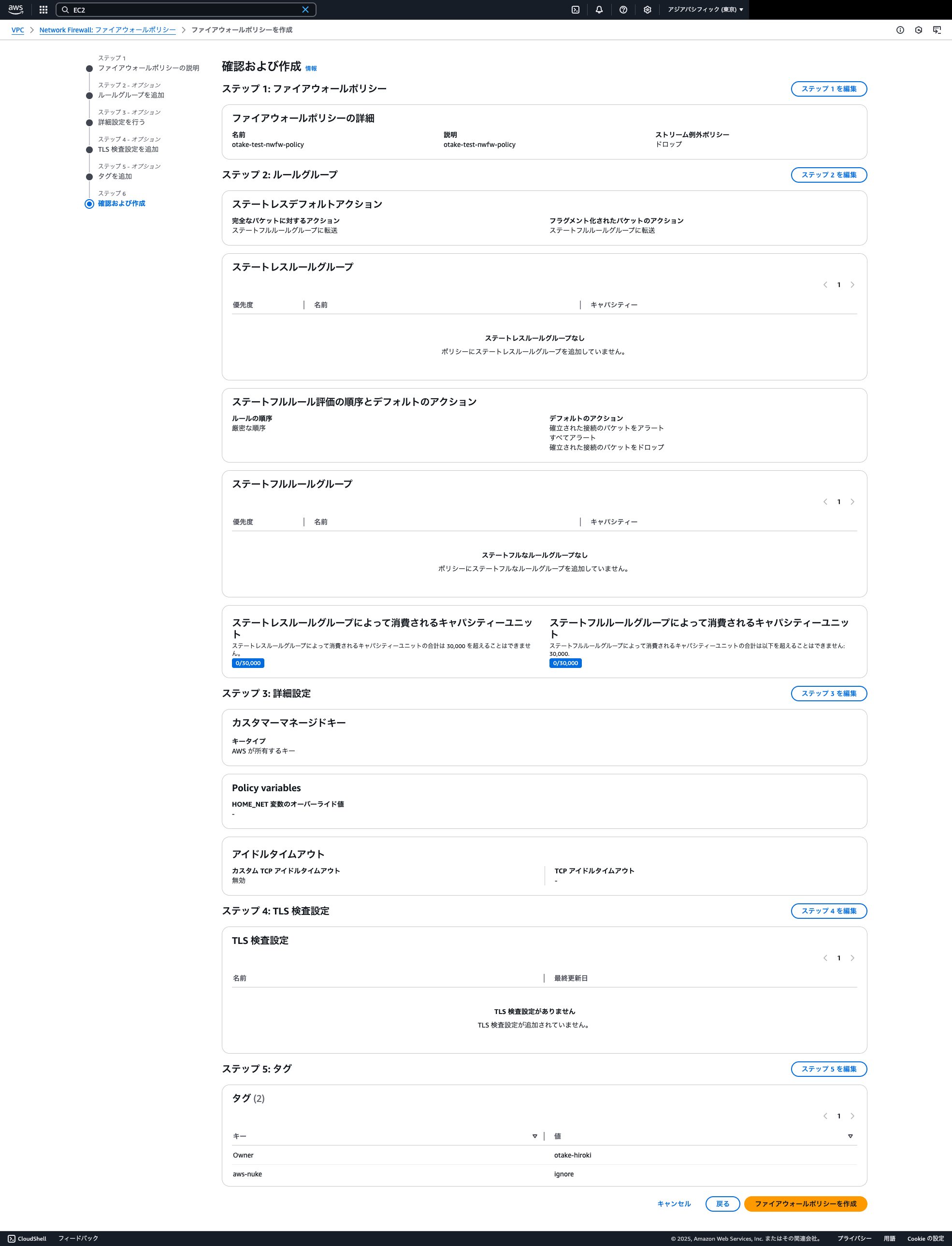The height and width of the screenshot is (1246, 952).
Task: Go to next page in stateful rule groups
Action: pyautogui.click(x=852, y=502)
